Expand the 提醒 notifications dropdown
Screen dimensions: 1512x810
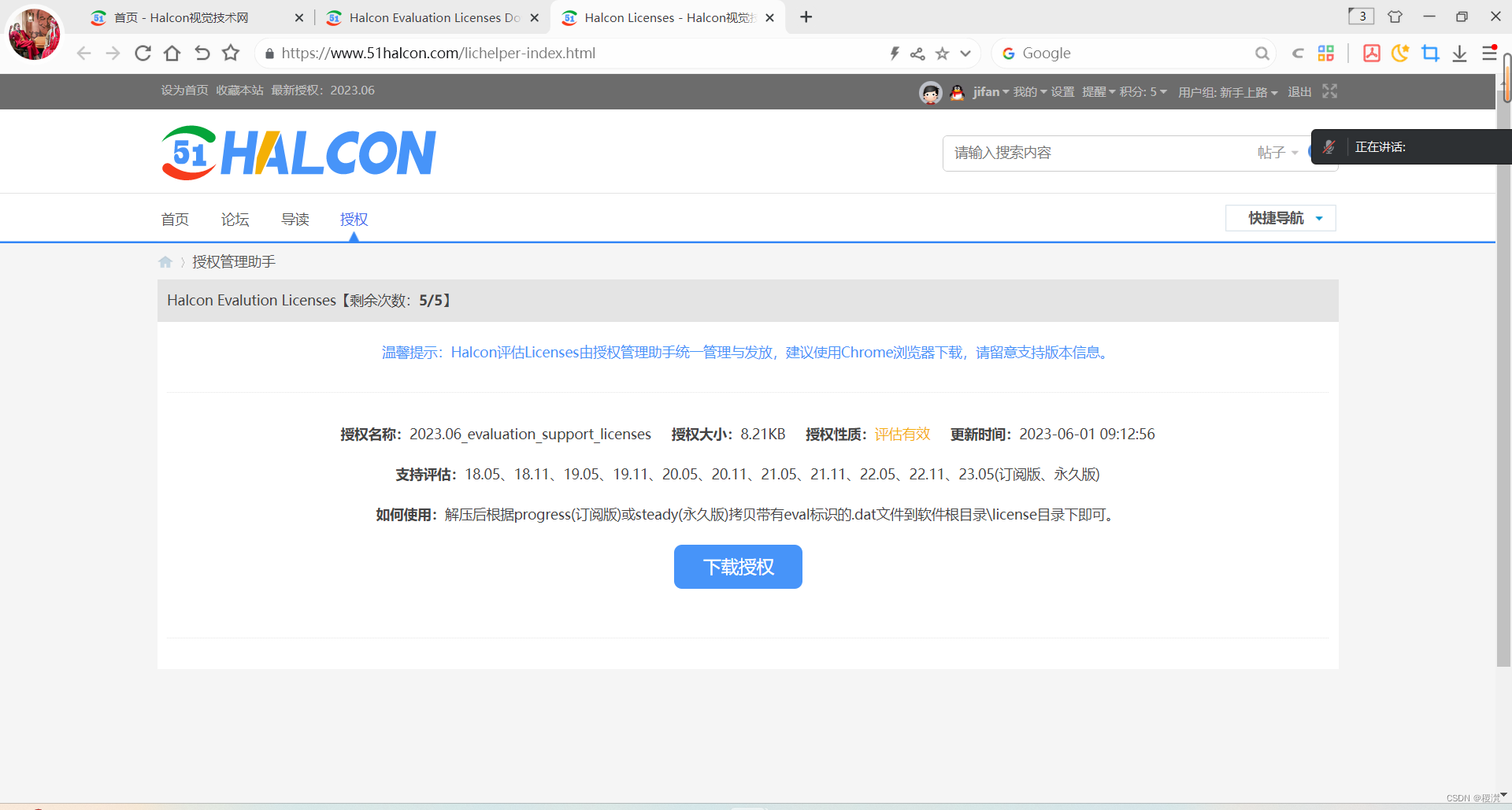tap(1099, 92)
